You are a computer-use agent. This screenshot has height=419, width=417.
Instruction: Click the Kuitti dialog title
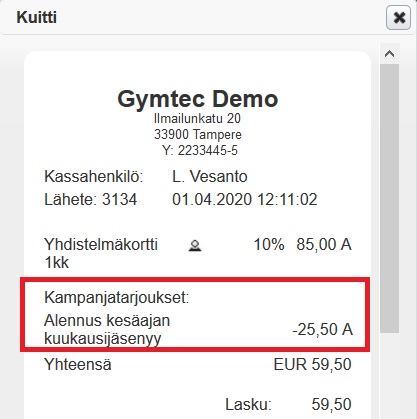[37, 17]
